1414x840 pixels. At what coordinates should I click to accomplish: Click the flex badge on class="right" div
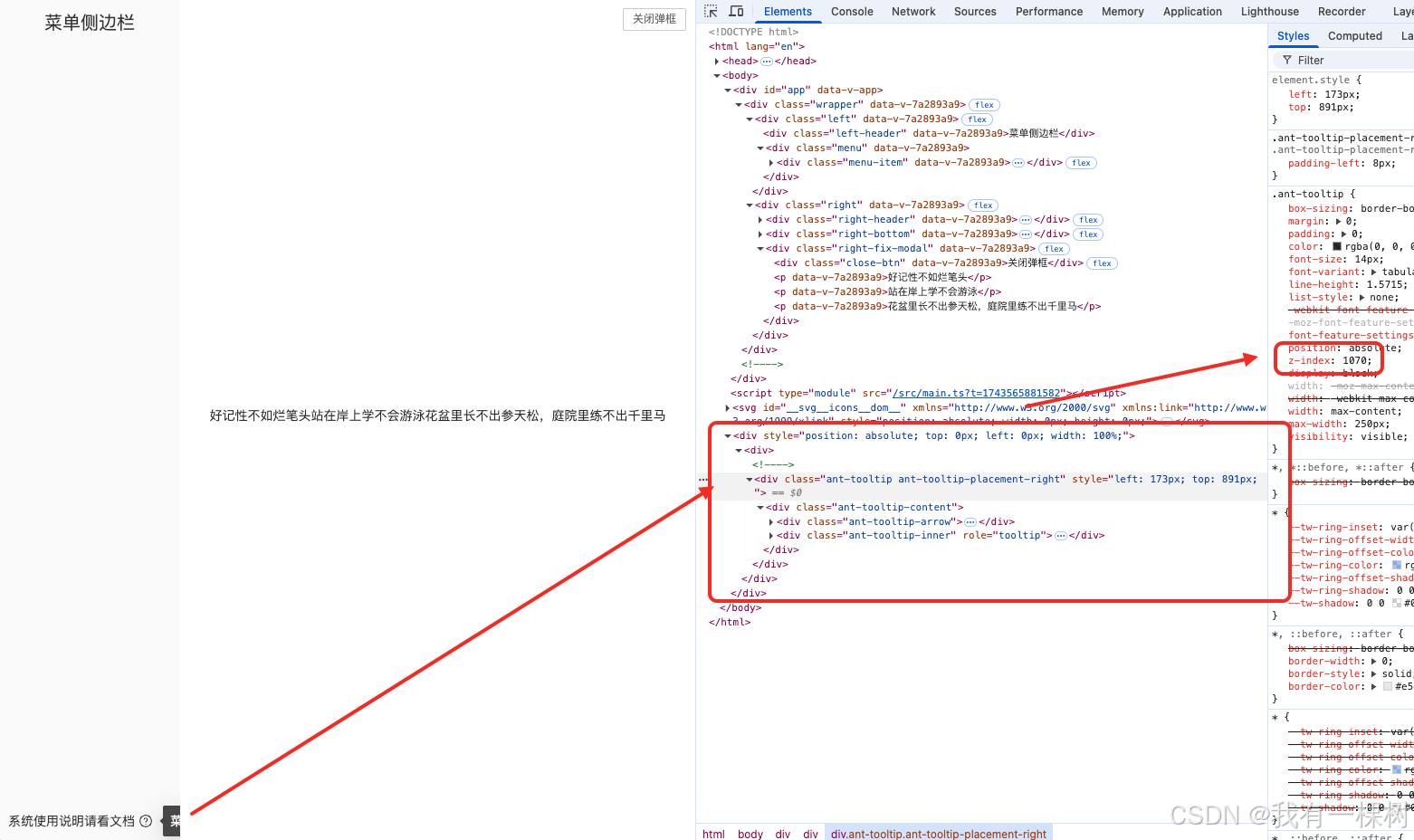pyautogui.click(x=984, y=205)
